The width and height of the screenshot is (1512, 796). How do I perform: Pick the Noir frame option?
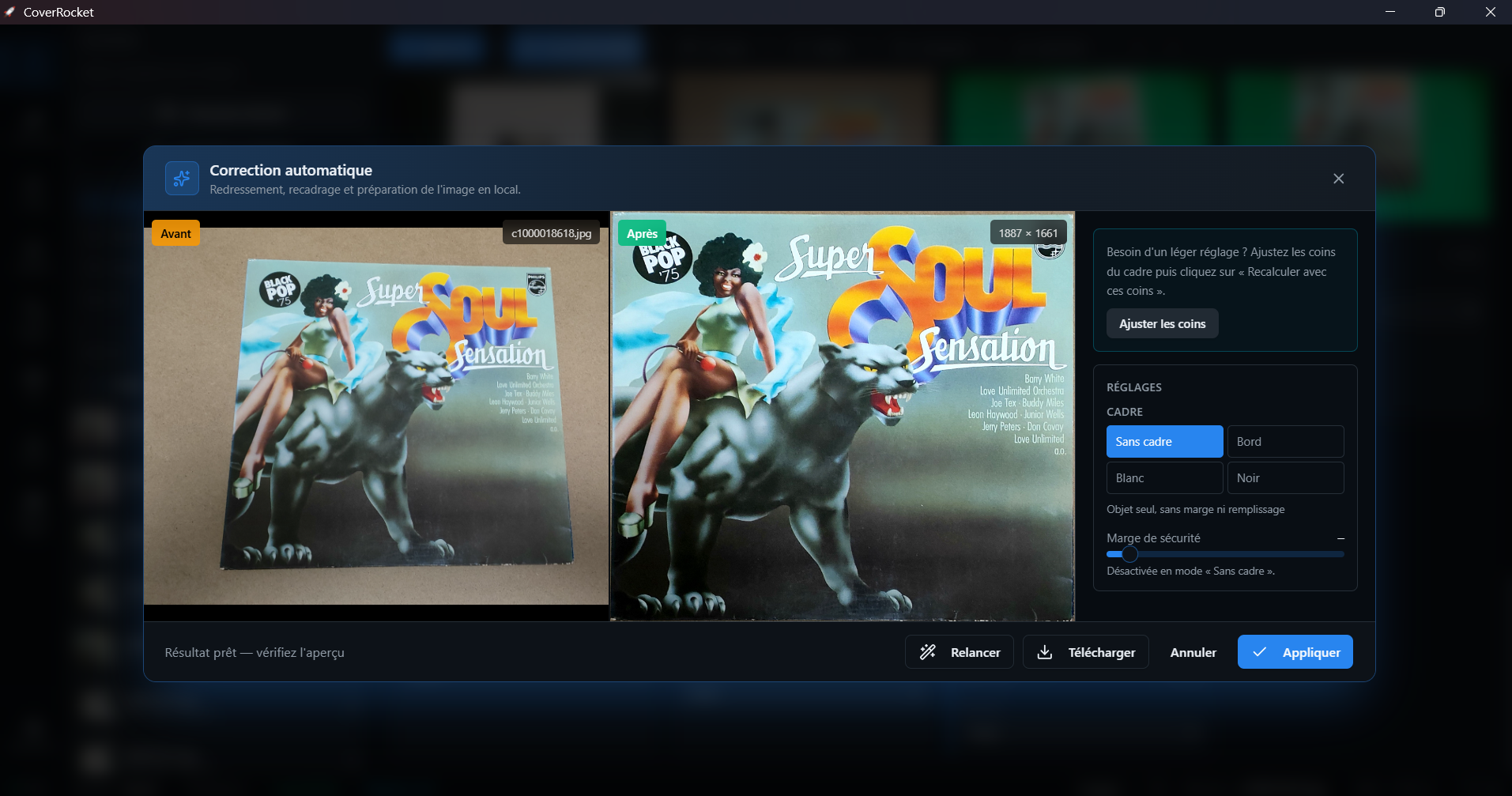click(1285, 478)
